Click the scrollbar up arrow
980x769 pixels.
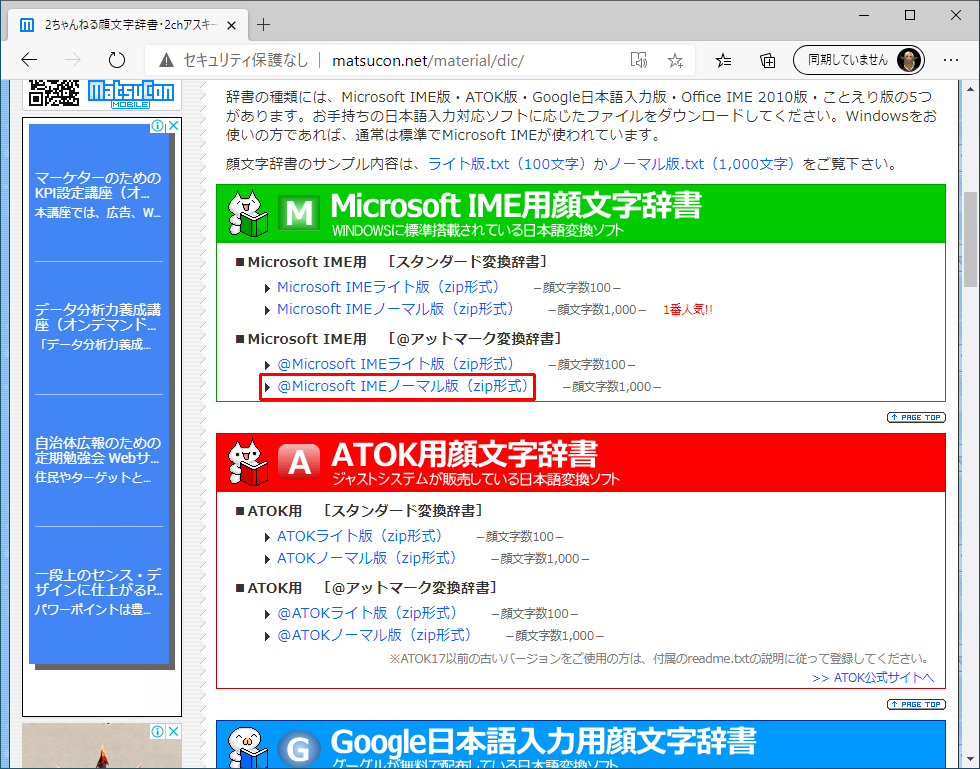coord(970,89)
